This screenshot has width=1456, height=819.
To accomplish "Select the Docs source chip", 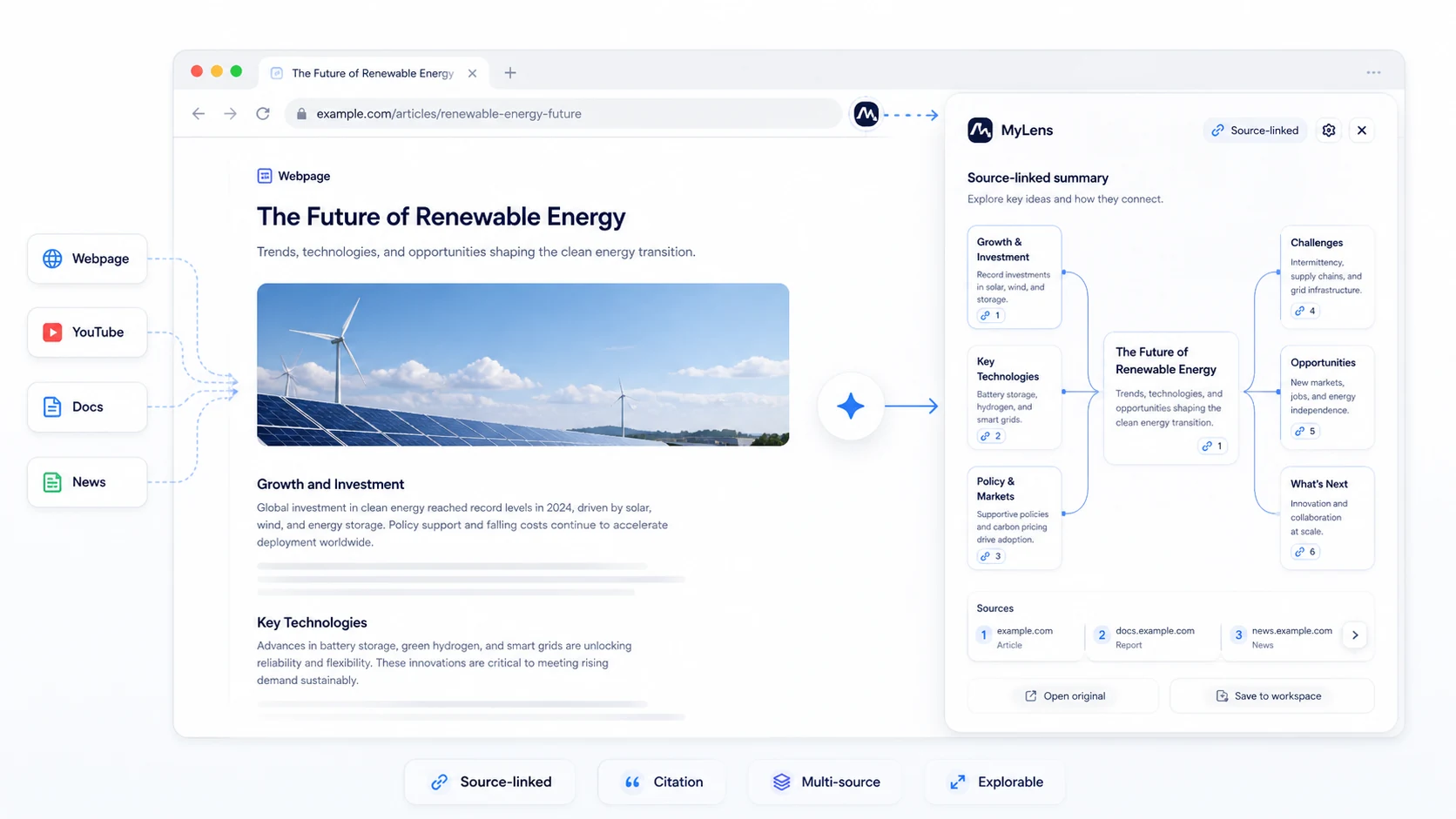I will point(87,407).
